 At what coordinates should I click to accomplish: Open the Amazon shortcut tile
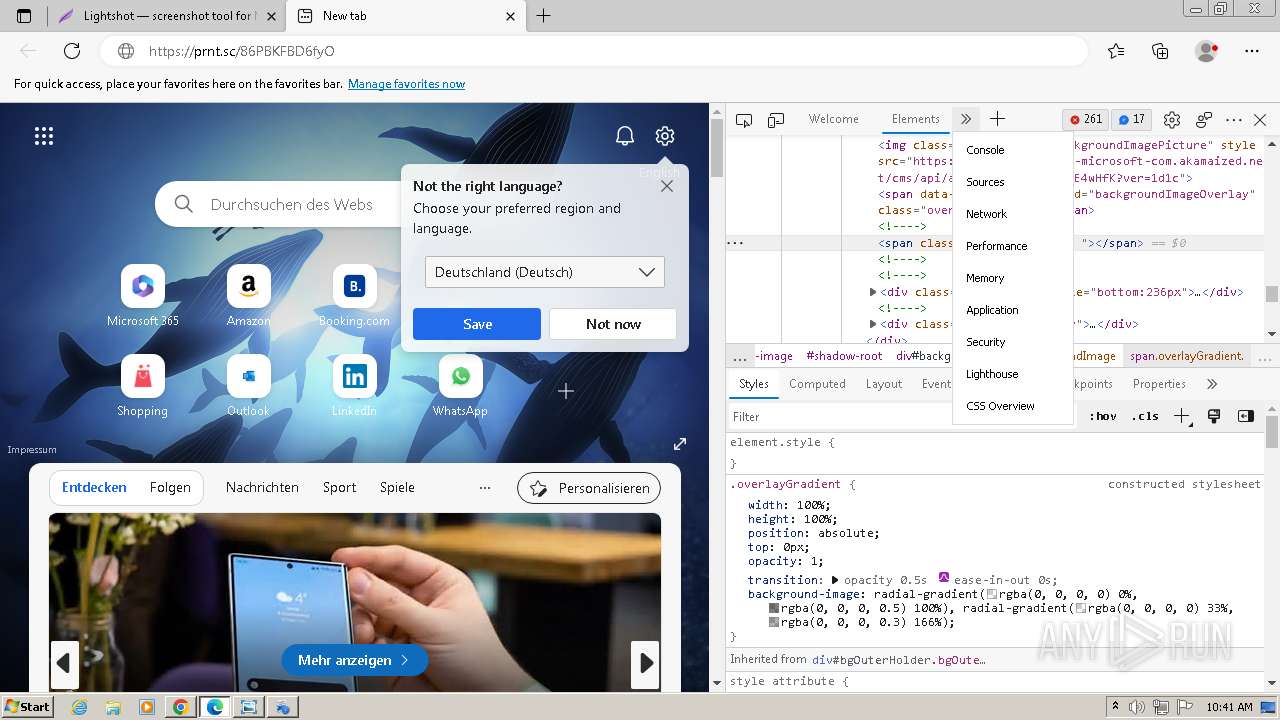[x=249, y=296]
